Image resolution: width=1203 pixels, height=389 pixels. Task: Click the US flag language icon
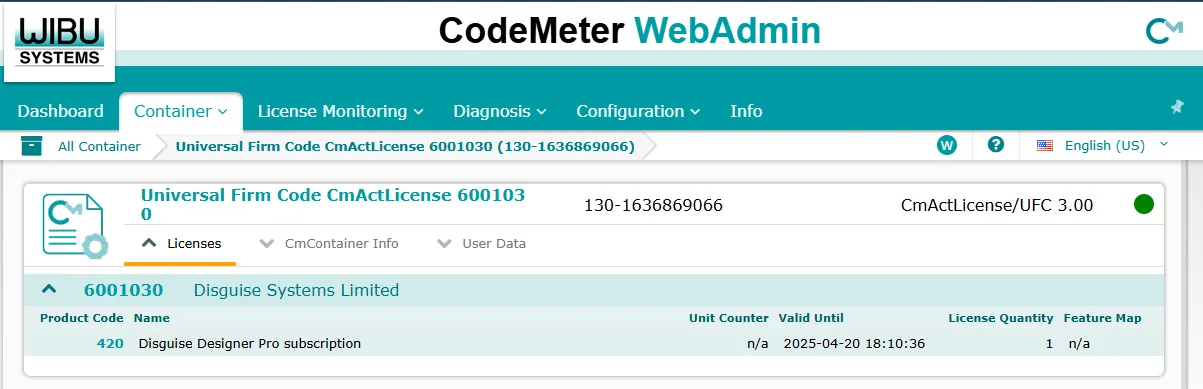(x=1045, y=146)
